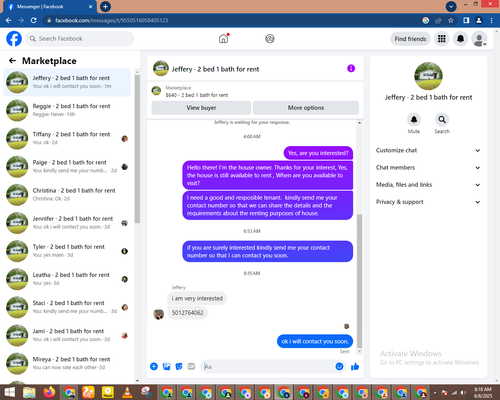Select the Jeffery conversation in list
Screen dimensions: 500x400
point(67,82)
